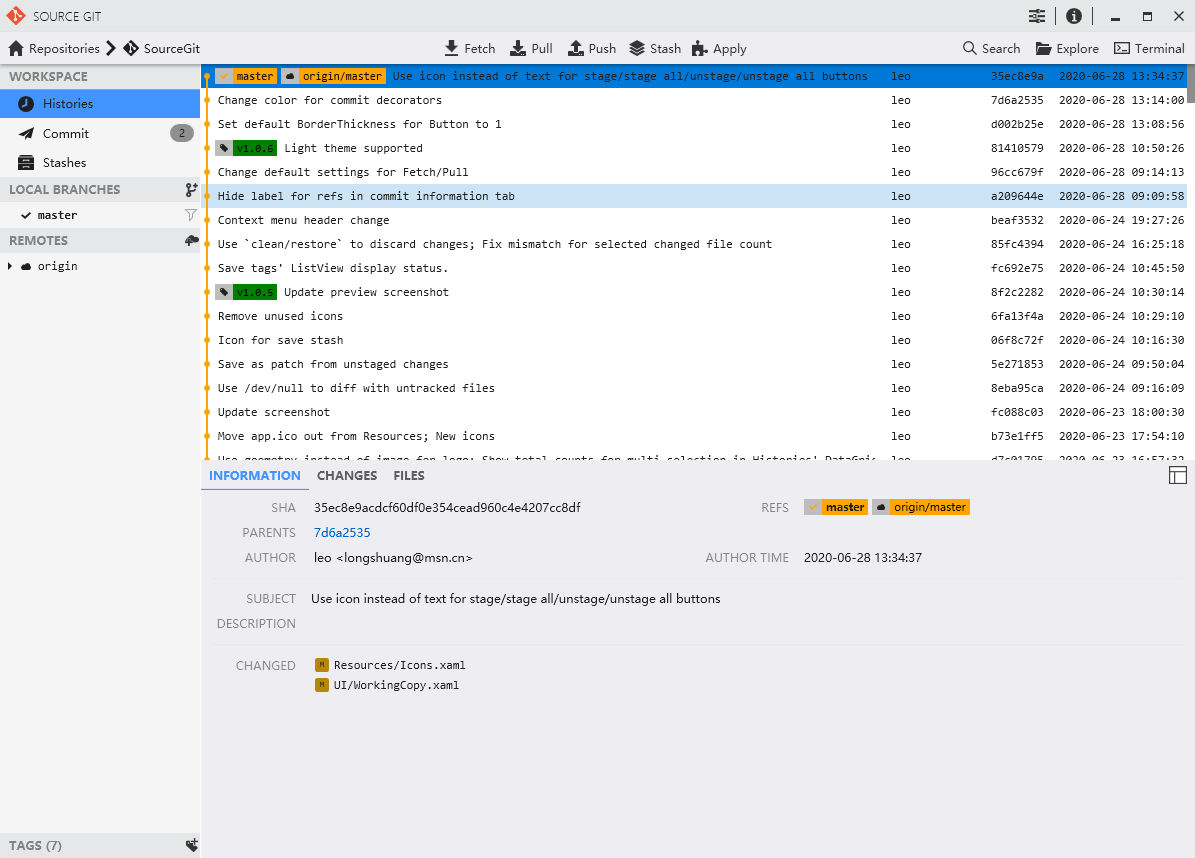Expand the origin remote tree node
This screenshot has width=1195, height=858.
pos(11,266)
